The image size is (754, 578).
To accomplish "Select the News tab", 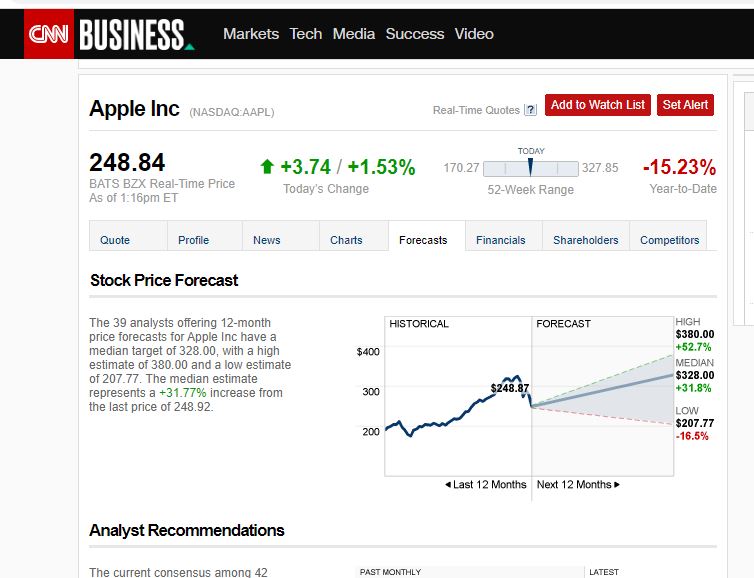I will (267, 240).
